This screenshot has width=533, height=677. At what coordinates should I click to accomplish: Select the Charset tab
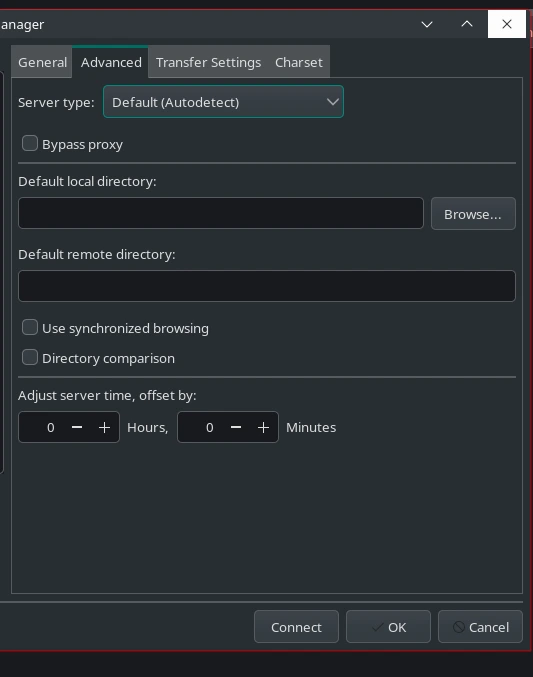(x=299, y=63)
